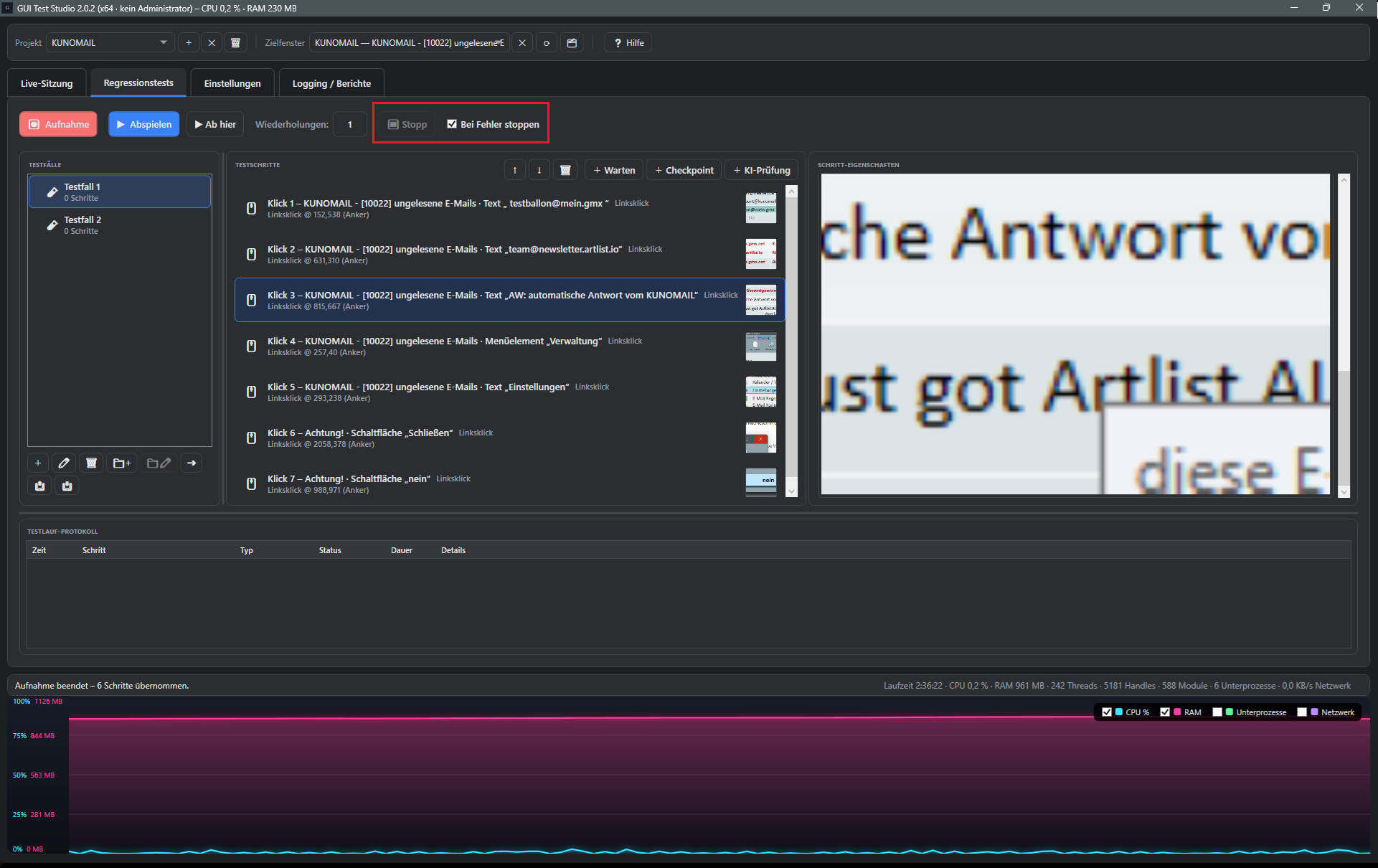
Task: Select step Klick 5 Text Einstellungen
Action: click(510, 392)
